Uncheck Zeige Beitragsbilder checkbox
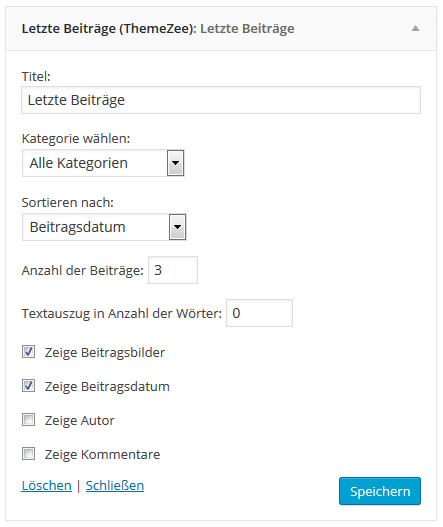The image size is (443, 527). pyautogui.click(x=29, y=352)
